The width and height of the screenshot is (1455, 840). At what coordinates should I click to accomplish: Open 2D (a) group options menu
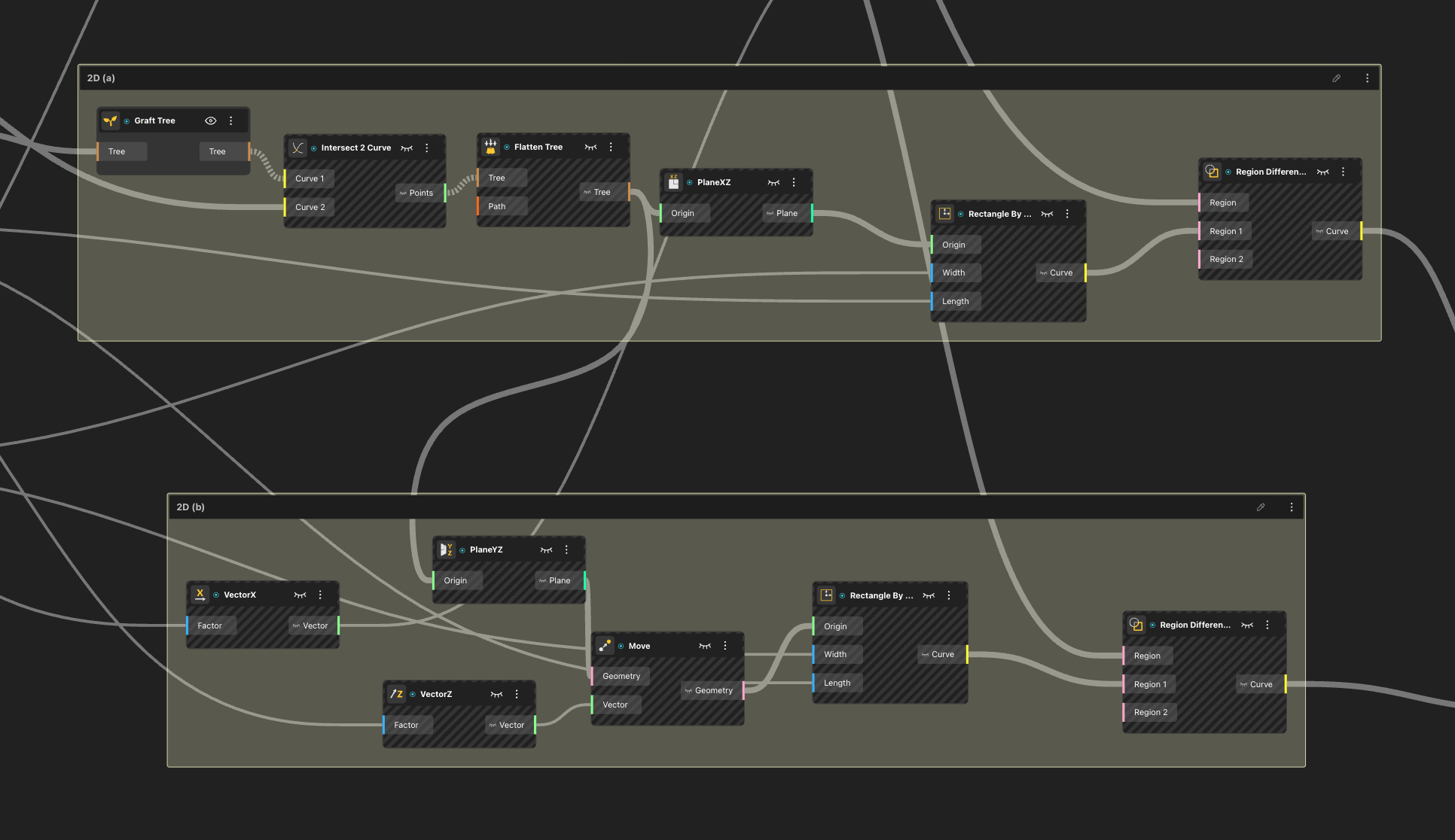[x=1368, y=78]
